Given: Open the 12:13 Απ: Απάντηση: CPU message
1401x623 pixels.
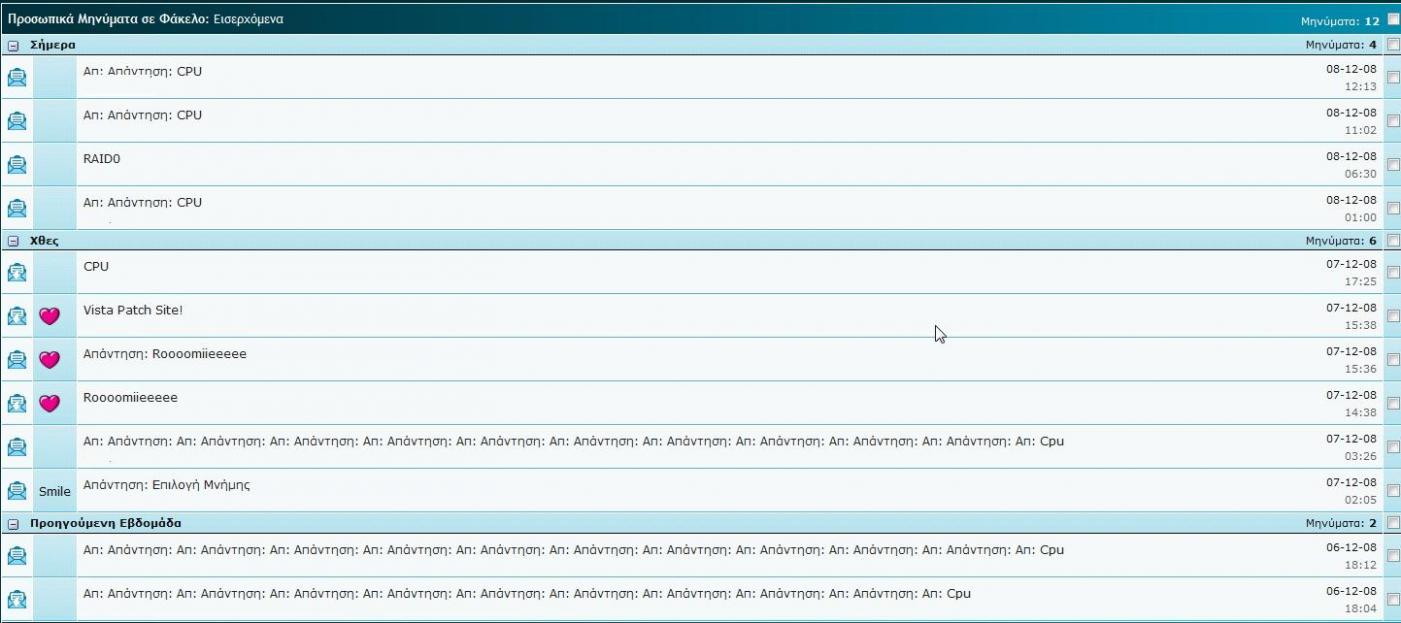Looking at the screenshot, I should pyautogui.click(x=142, y=72).
